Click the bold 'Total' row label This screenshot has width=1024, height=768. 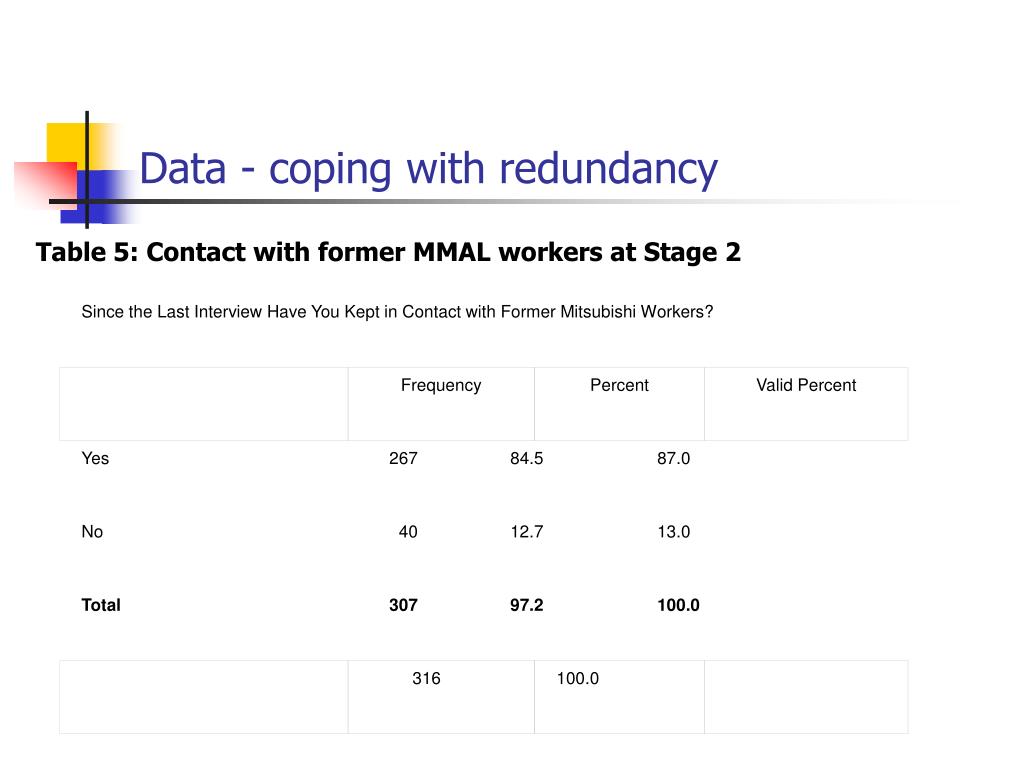coord(101,605)
